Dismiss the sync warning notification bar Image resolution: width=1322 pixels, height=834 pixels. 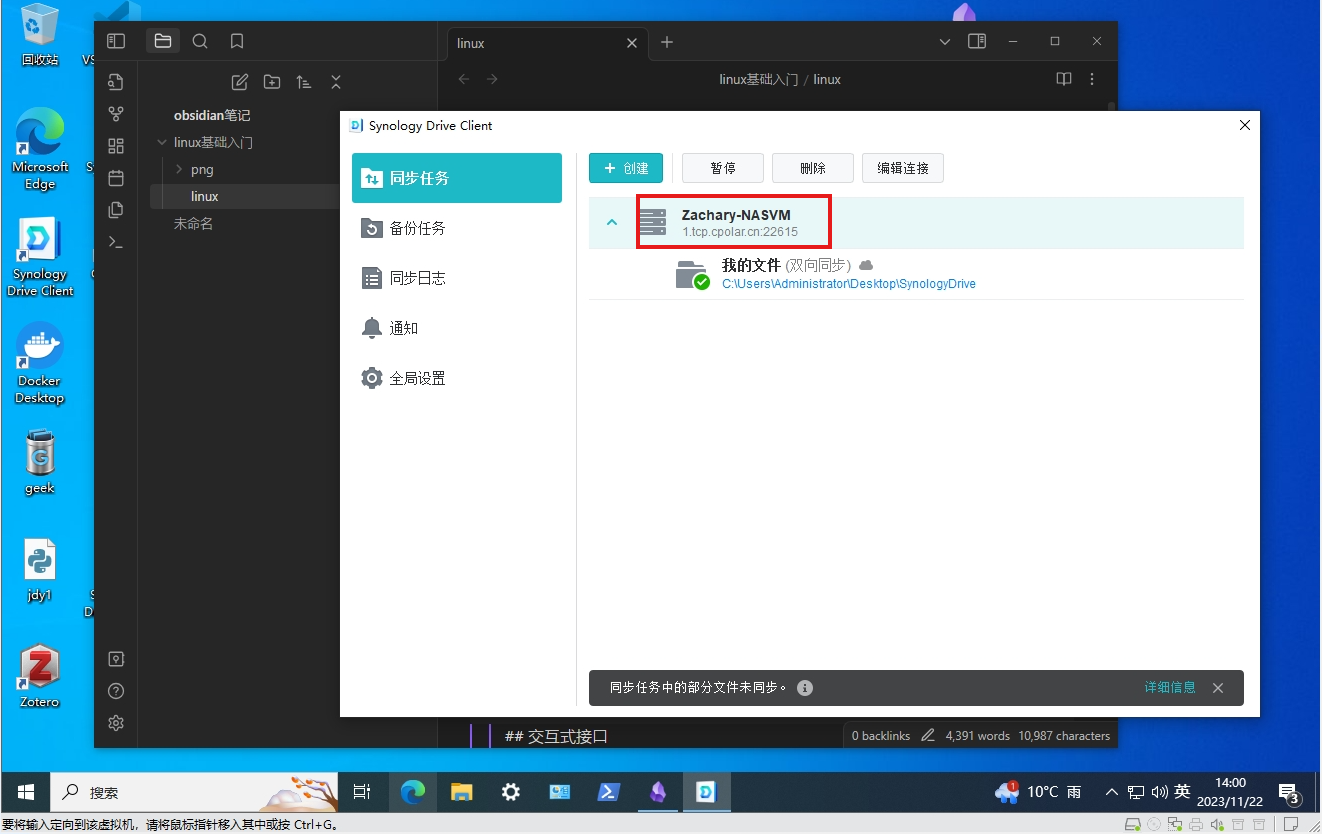[1218, 688]
